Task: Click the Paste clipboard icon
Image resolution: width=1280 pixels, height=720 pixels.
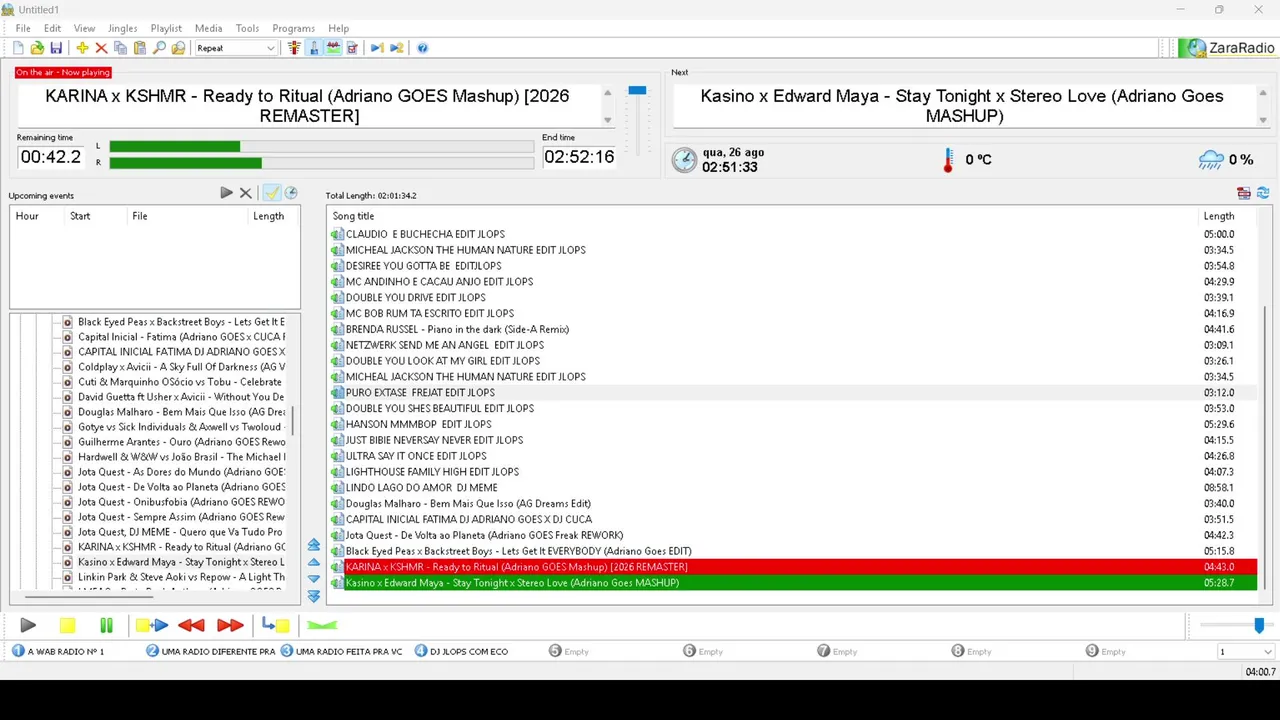Action: click(x=140, y=48)
